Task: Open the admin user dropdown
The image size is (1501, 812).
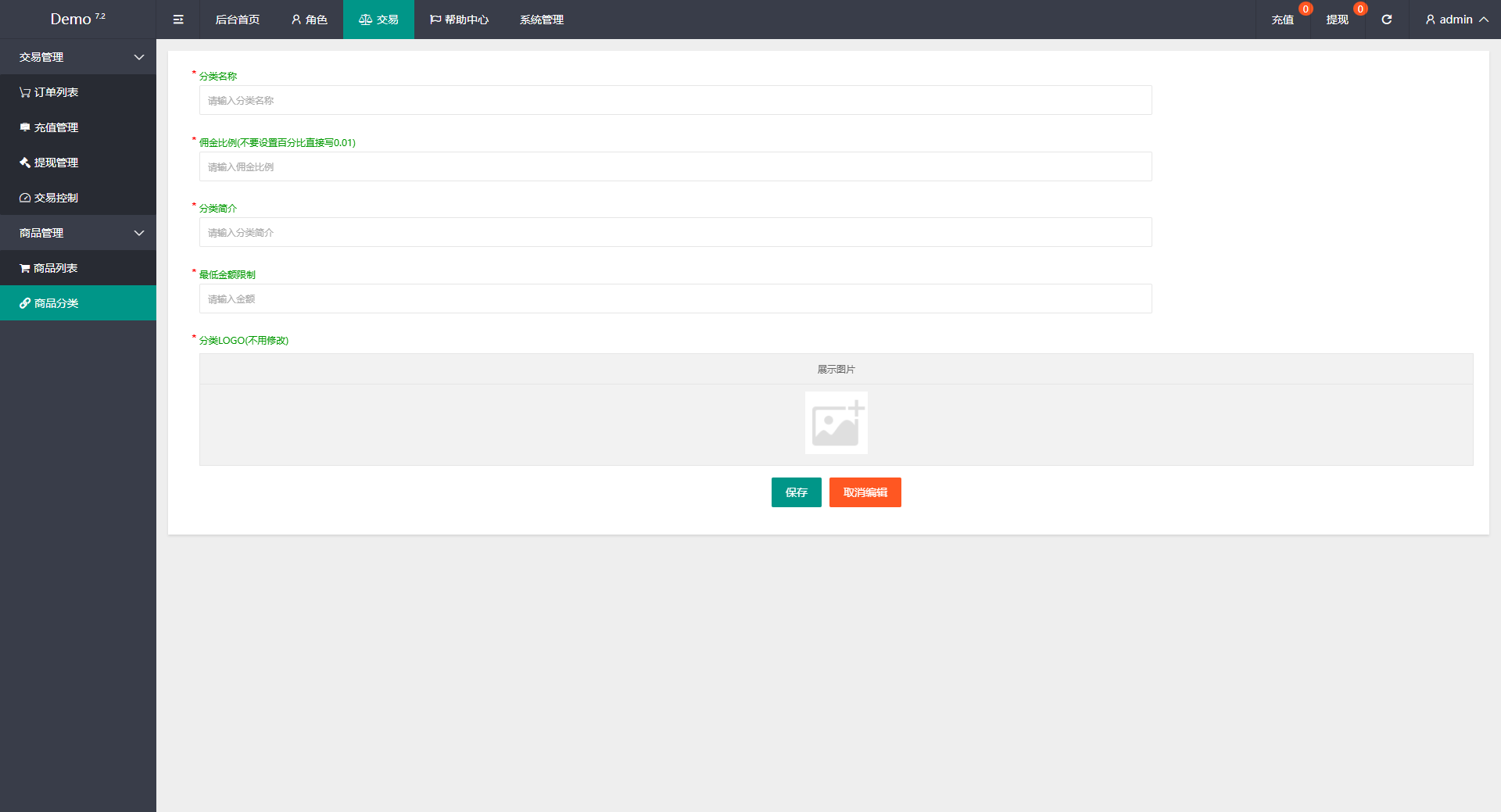Action: [1456, 20]
